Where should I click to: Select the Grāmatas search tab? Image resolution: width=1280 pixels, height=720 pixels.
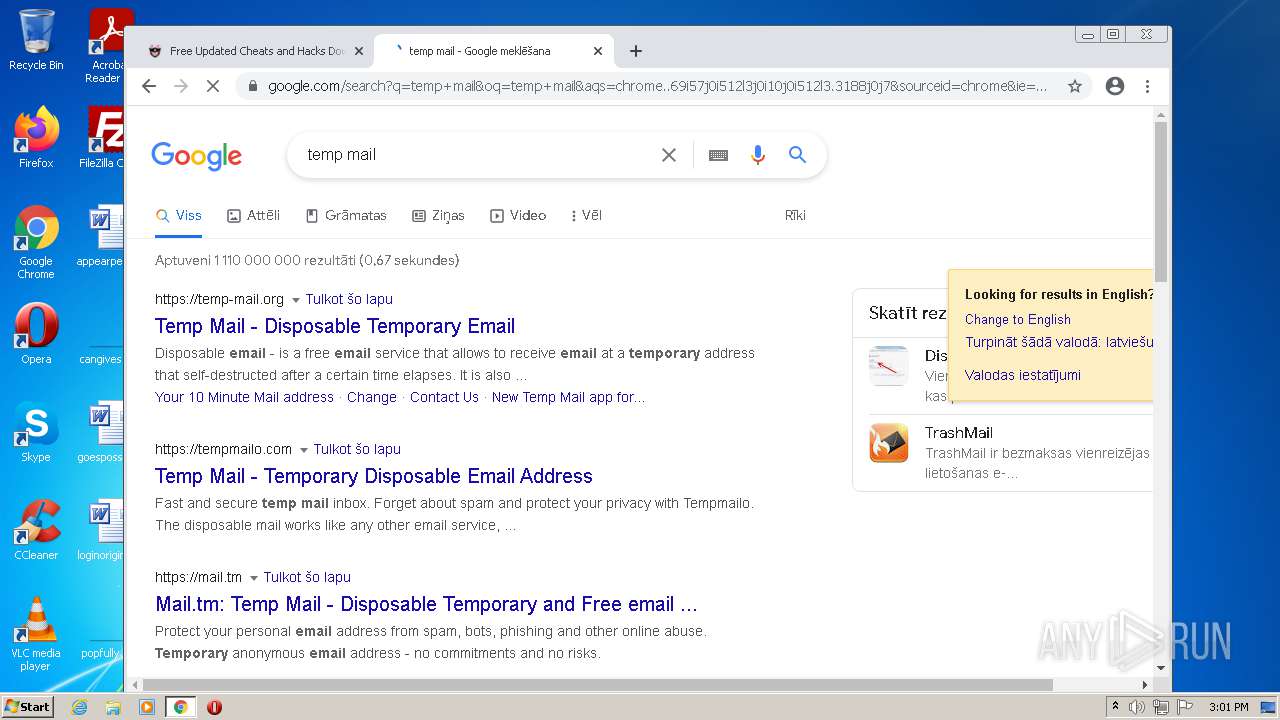tap(346, 215)
